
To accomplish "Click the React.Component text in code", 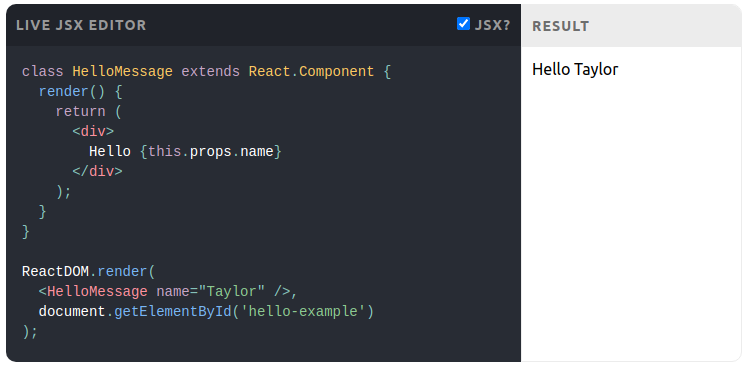I will pyautogui.click(x=311, y=72).
